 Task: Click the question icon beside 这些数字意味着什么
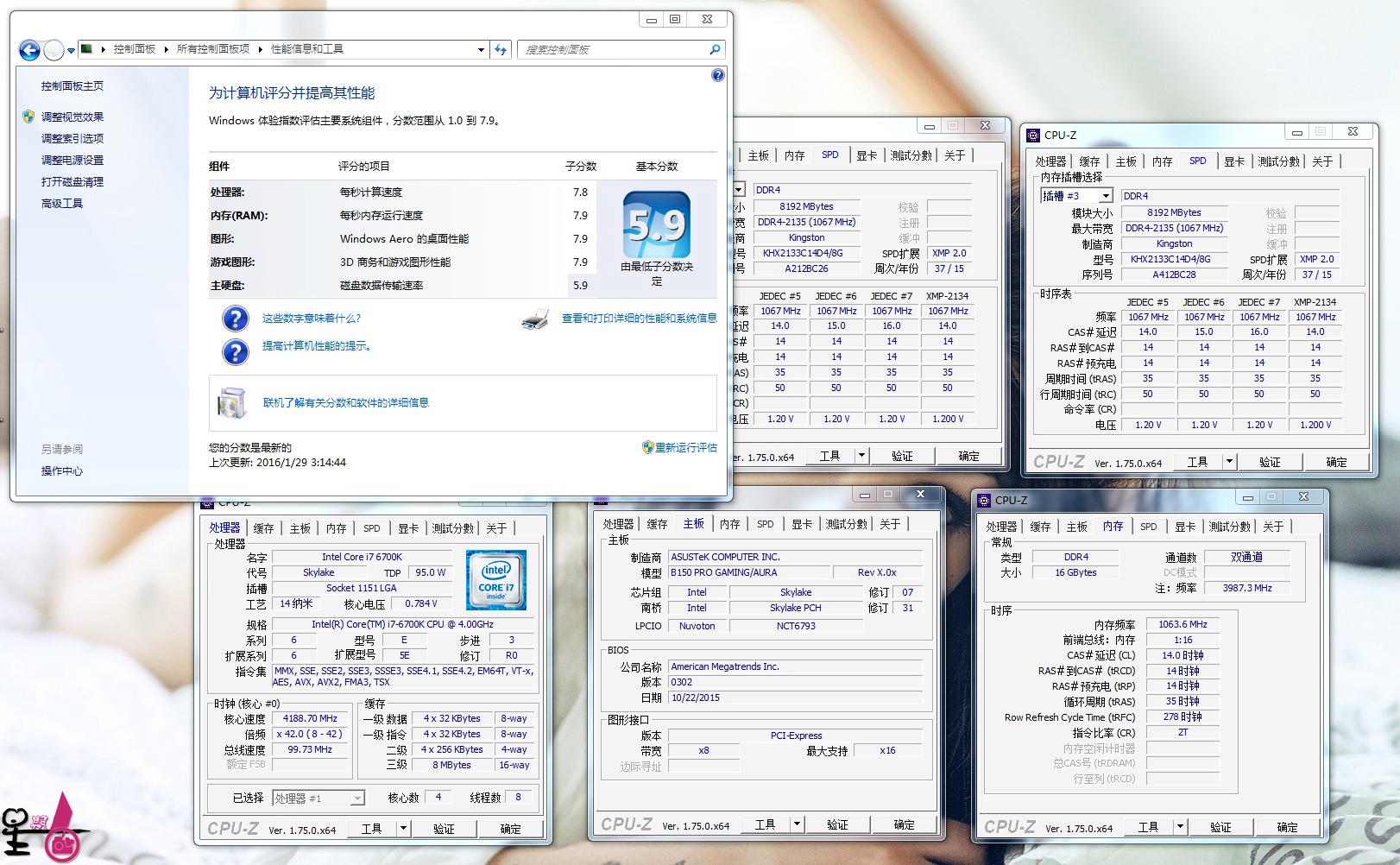[x=236, y=319]
